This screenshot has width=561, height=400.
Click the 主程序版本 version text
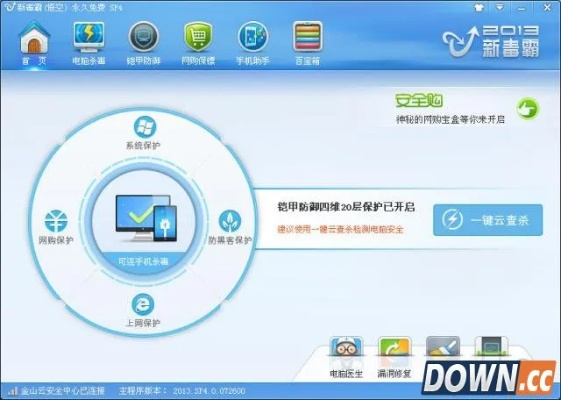tap(182, 391)
